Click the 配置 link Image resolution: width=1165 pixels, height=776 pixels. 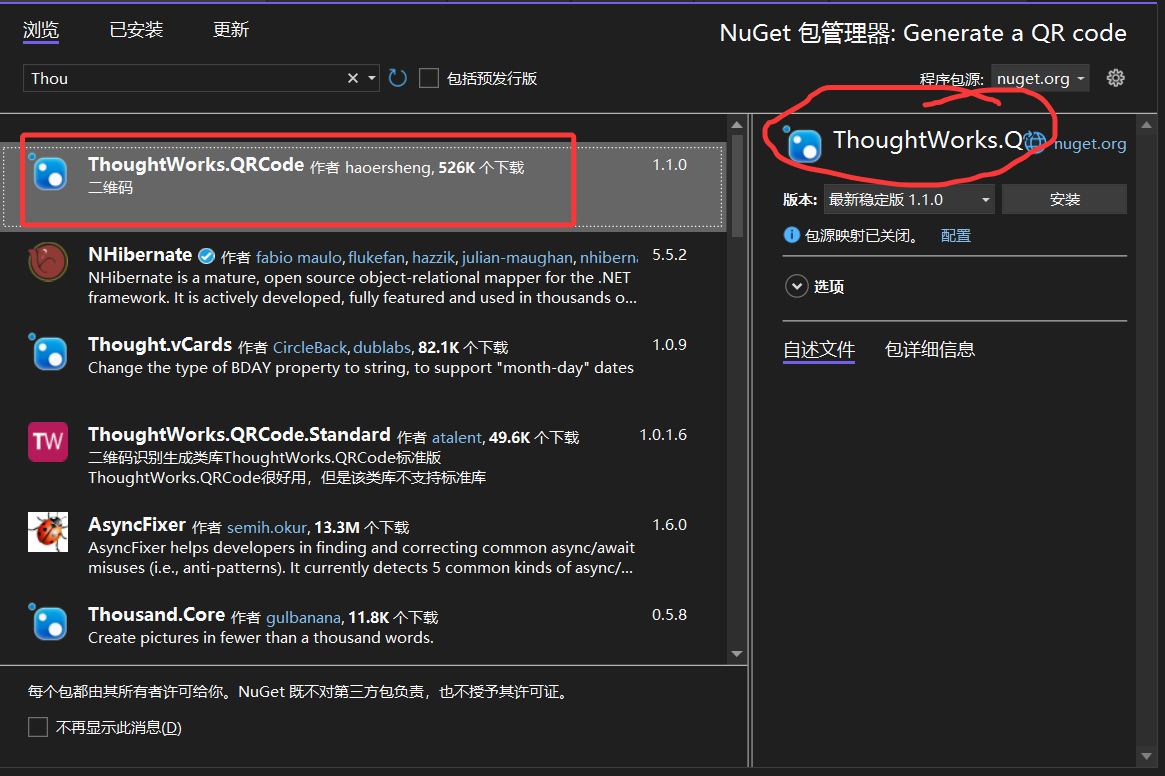point(955,236)
